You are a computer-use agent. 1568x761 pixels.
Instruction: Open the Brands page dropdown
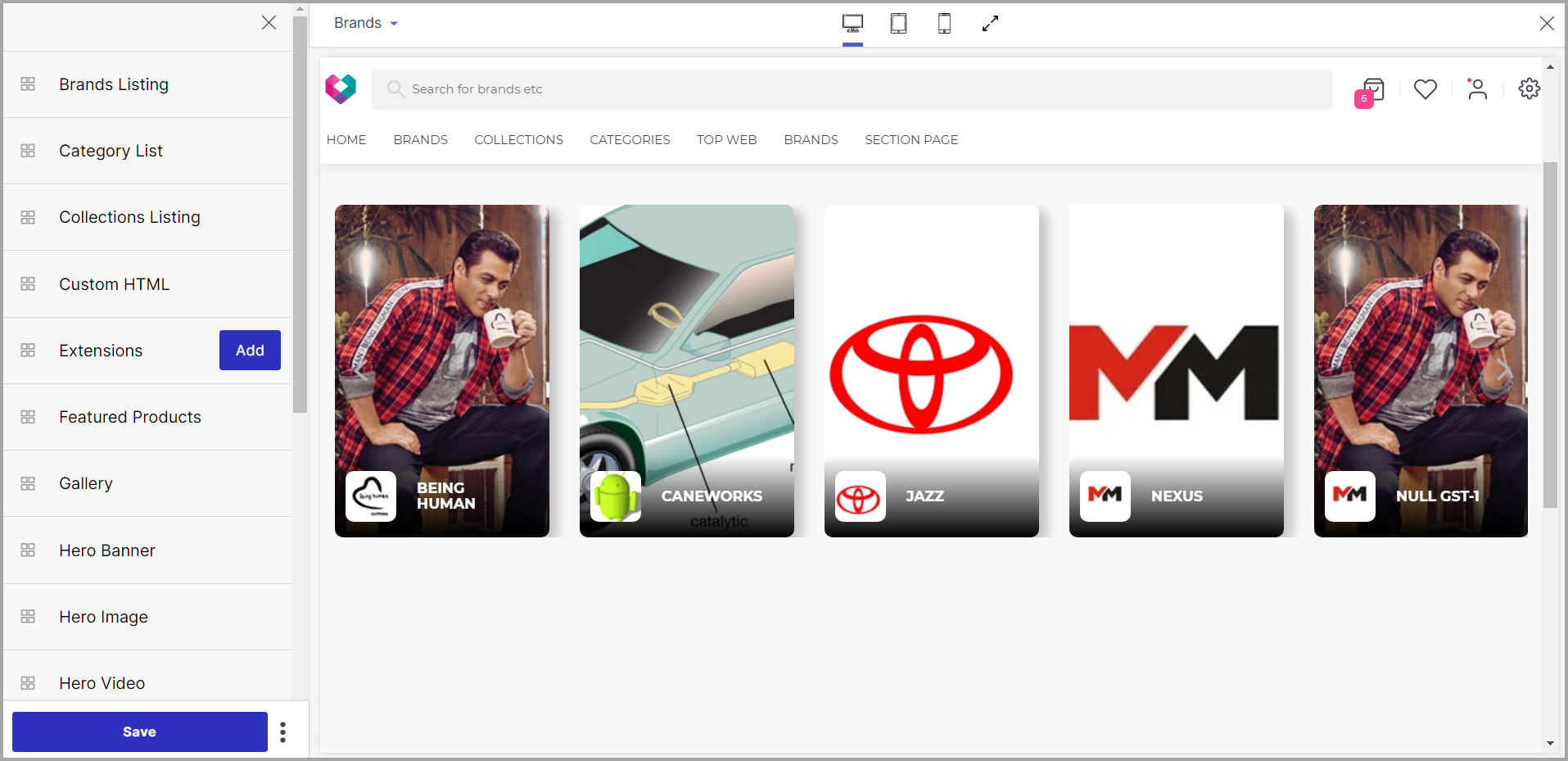tap(366, 23)
